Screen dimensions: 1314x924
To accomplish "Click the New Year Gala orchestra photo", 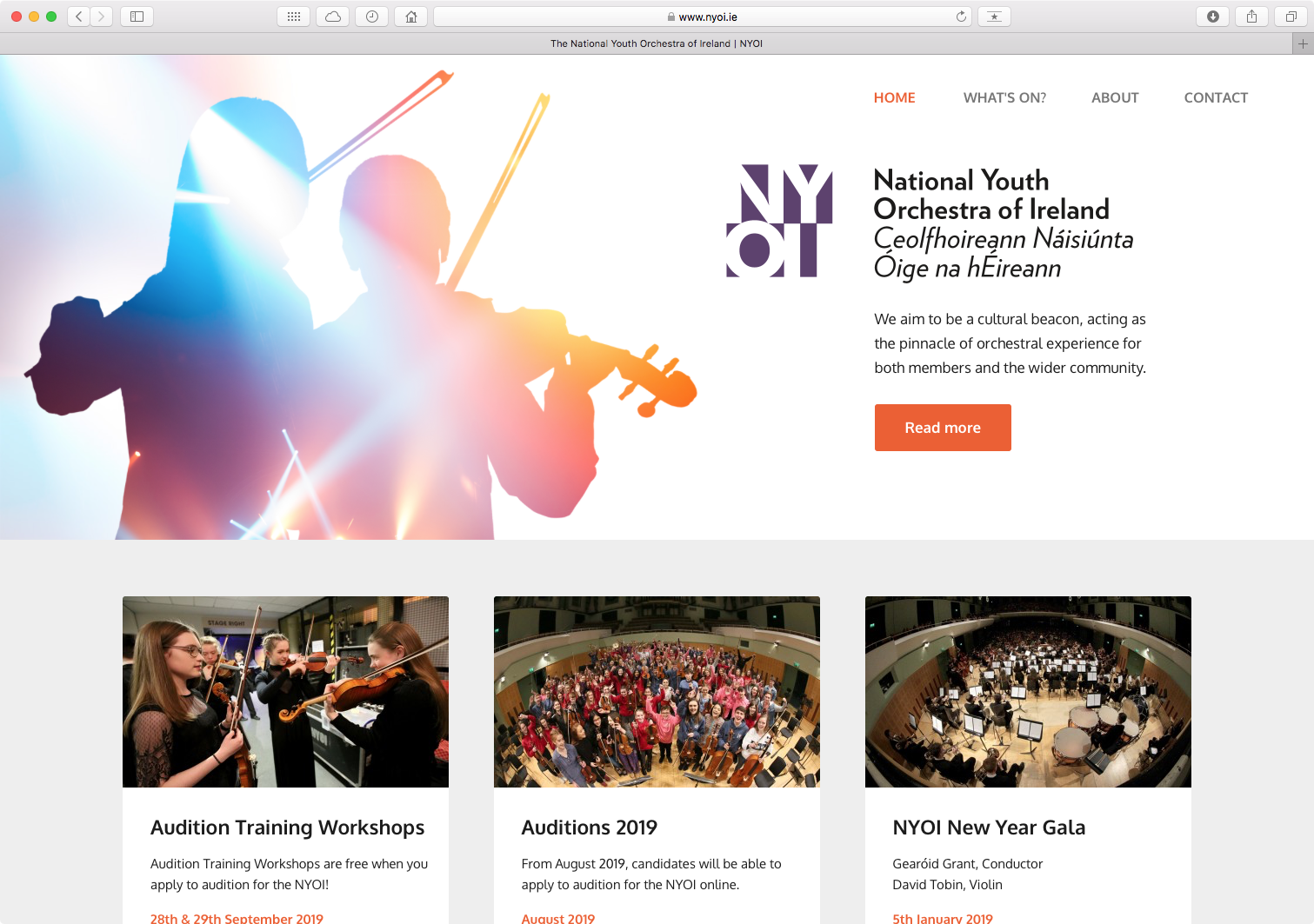I will (x=1028, y=692).
